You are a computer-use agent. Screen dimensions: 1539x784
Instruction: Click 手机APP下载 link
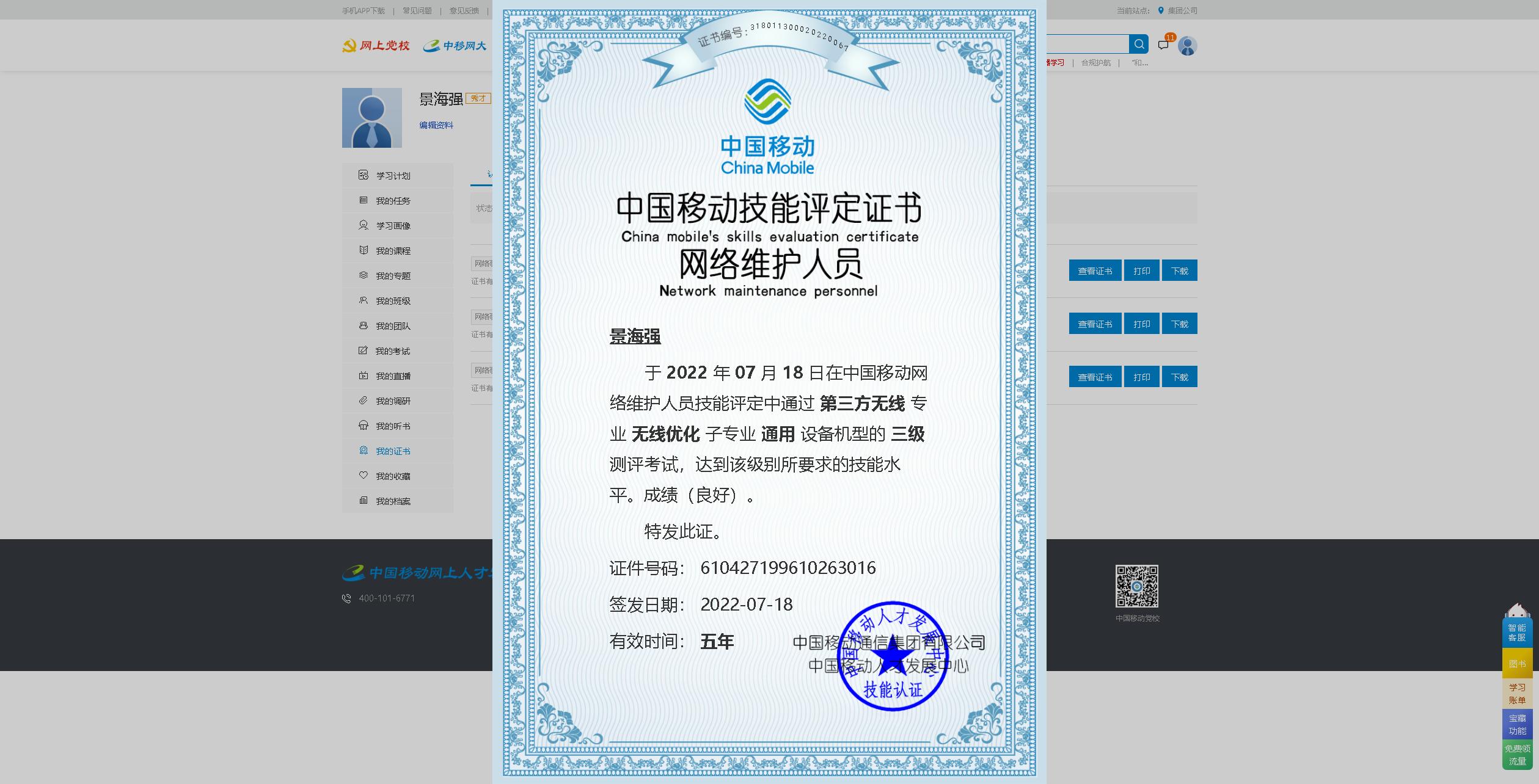point(364,10)
